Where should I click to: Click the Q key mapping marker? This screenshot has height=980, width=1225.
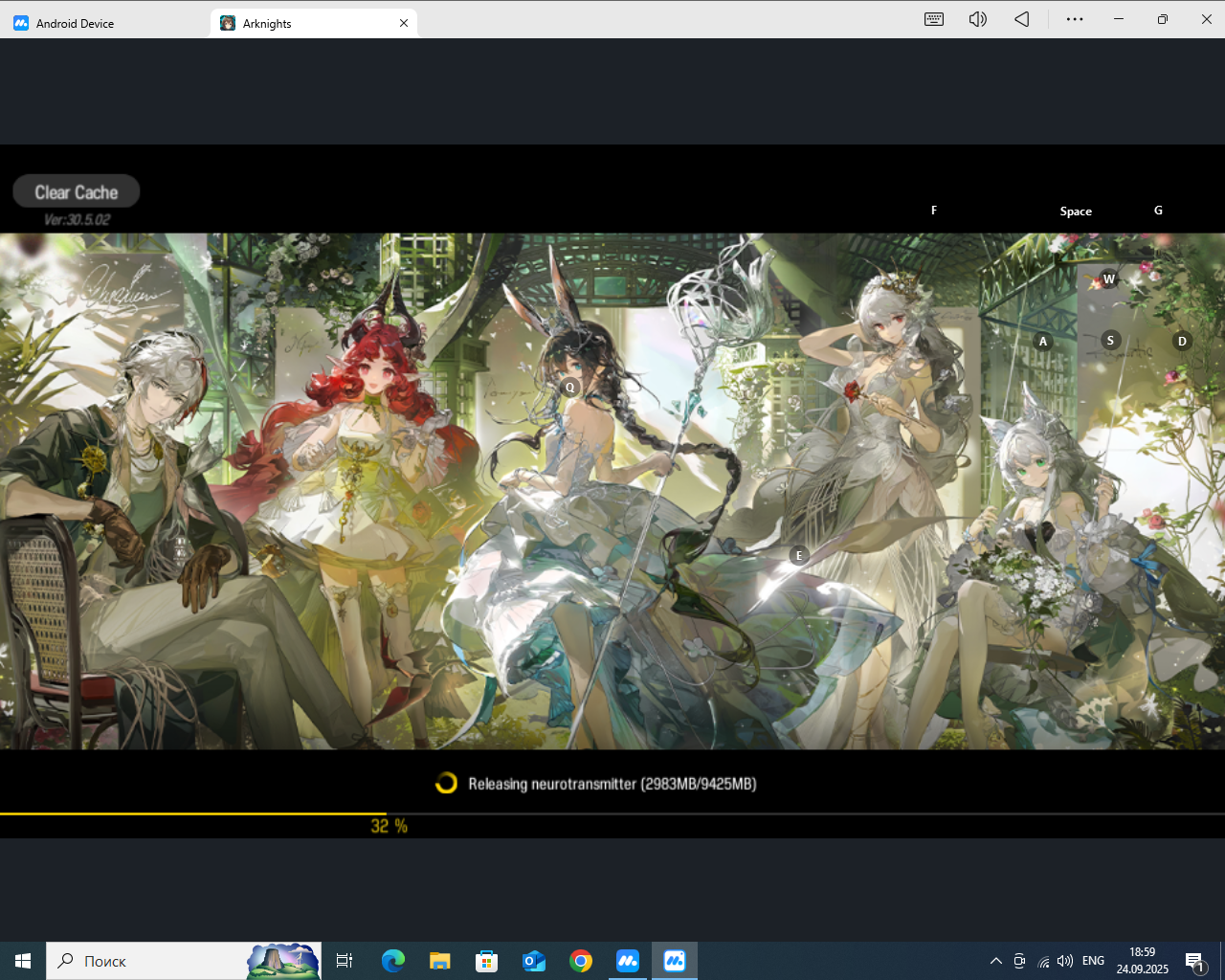point(570,388)
